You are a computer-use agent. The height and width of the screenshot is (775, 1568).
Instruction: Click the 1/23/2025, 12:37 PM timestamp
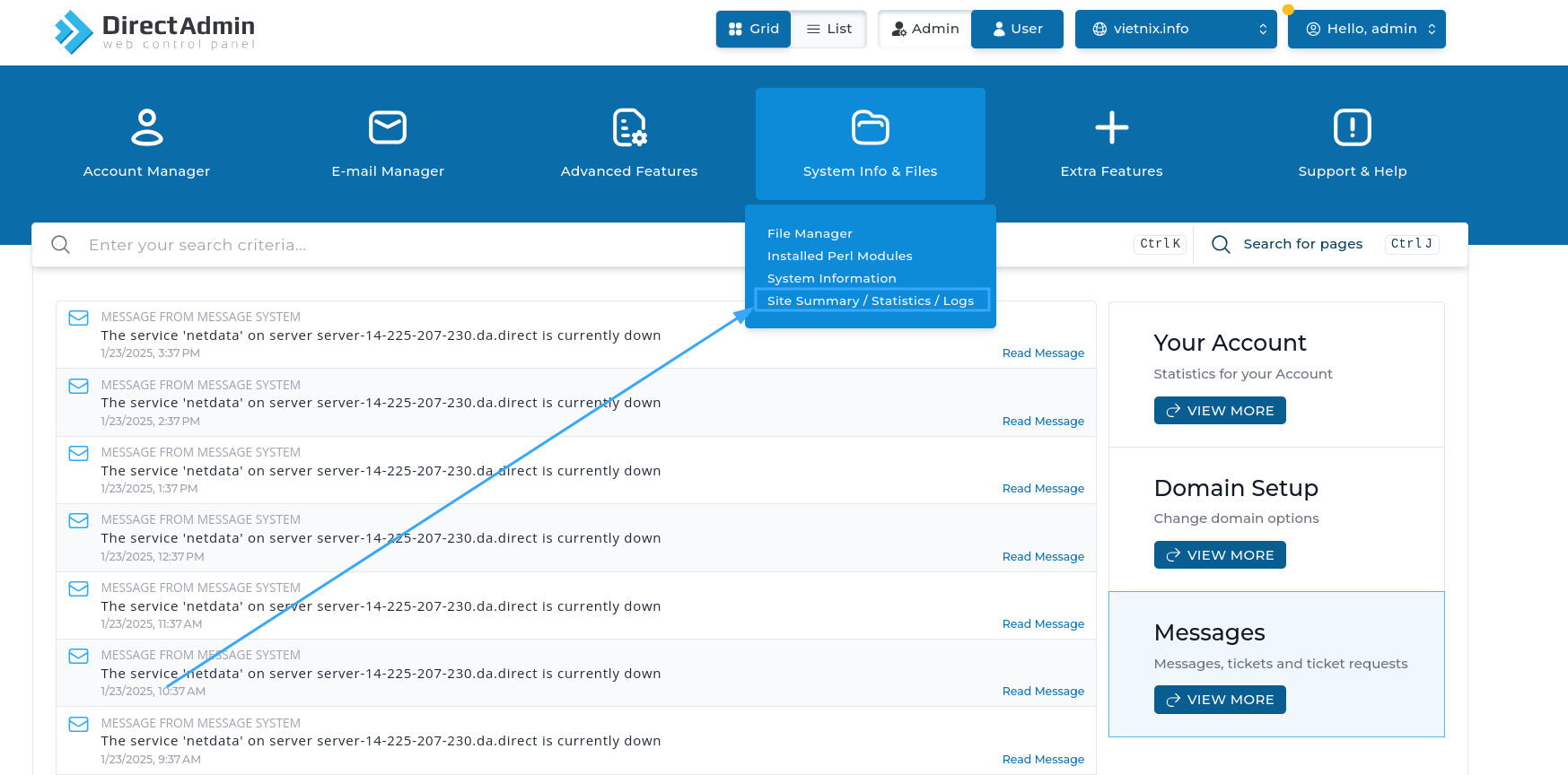point(153,557)
